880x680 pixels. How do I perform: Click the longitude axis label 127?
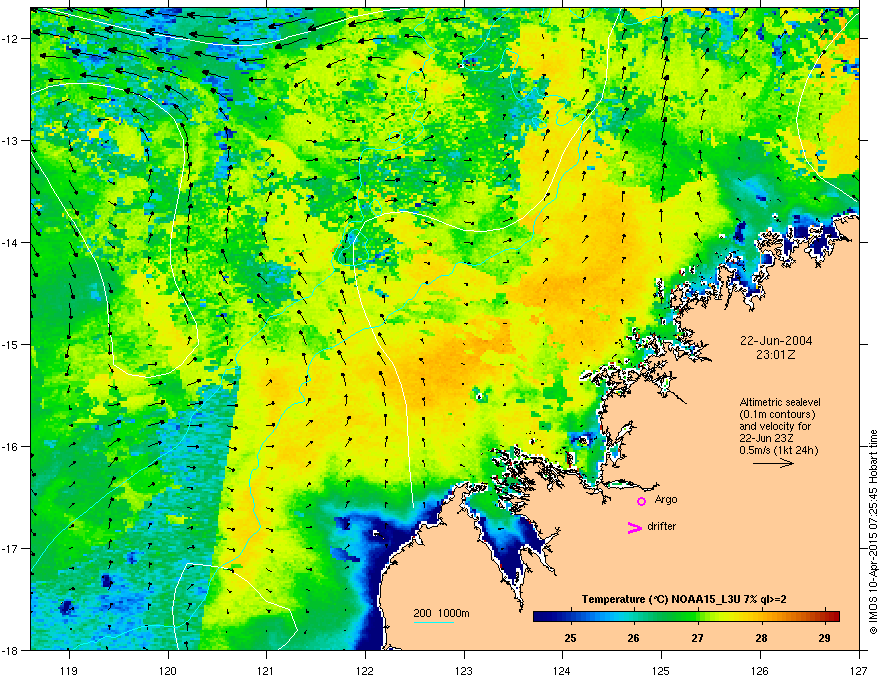click(x=859, y=671)
